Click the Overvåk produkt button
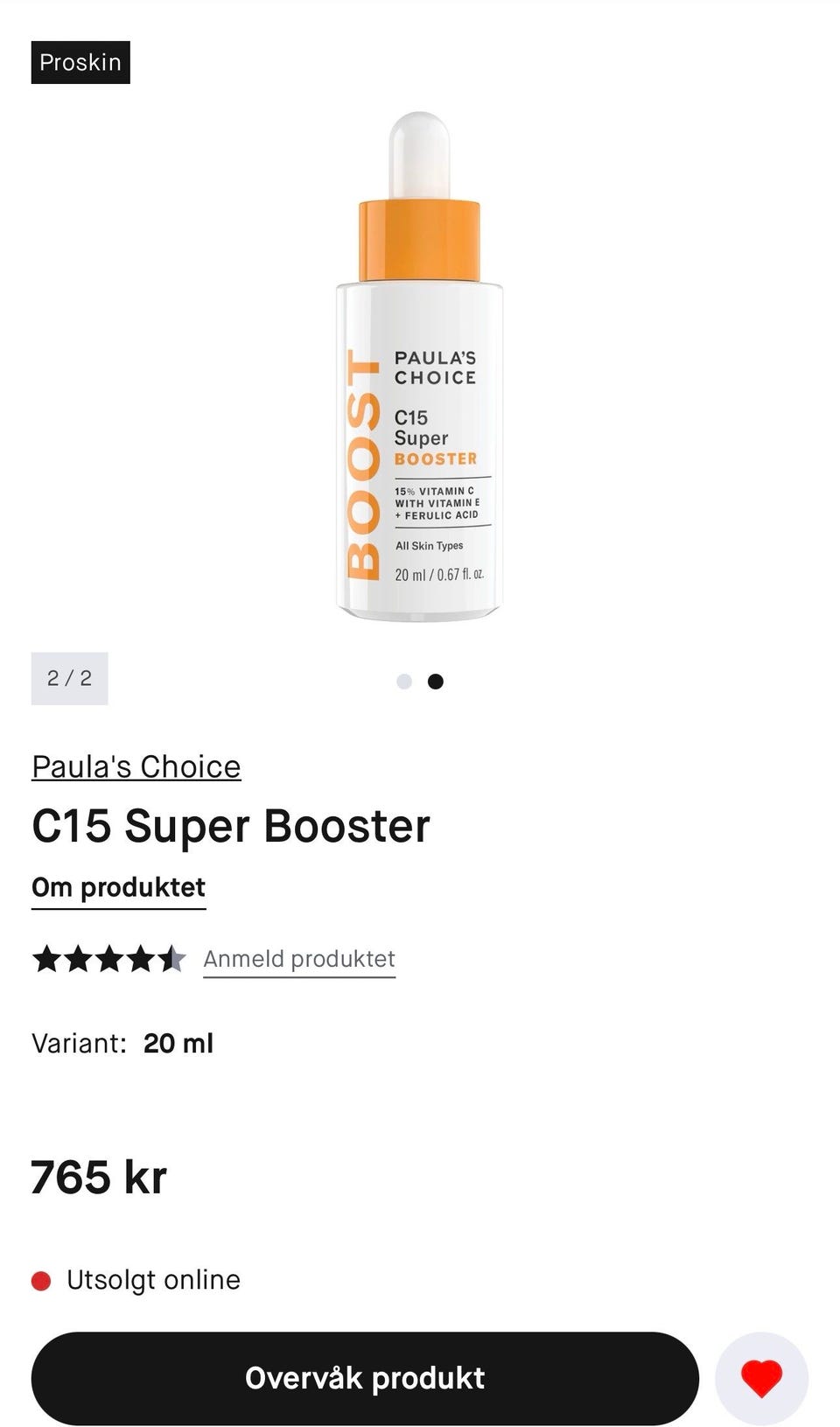Viewport: 840px width, 1427px height. 365,1378
